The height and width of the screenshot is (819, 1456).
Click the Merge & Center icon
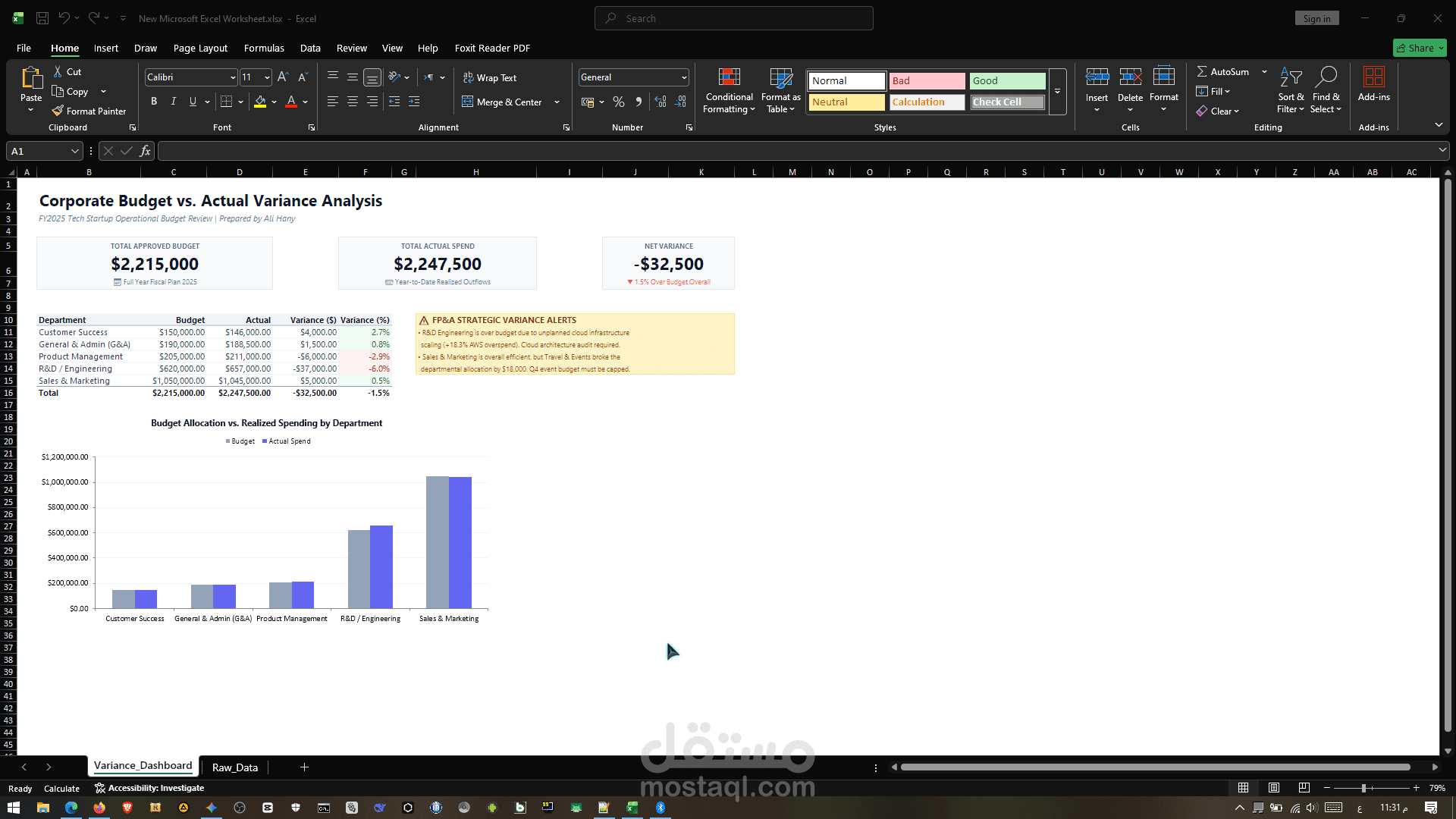[x=468, y=102]
